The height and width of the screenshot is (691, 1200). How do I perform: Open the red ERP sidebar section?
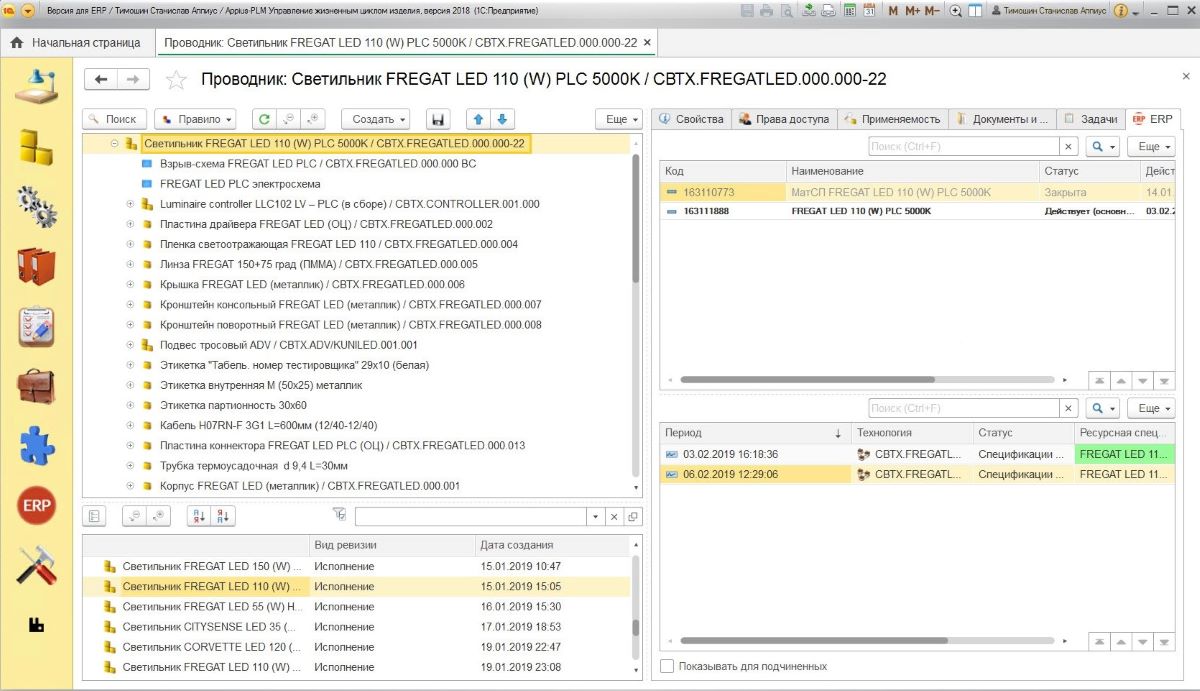coord(36,506)
